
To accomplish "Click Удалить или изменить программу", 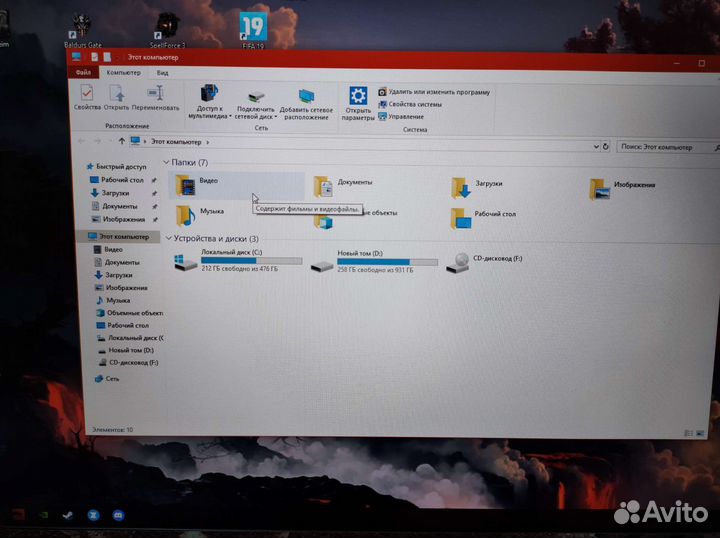I will pyautogui.click(x=438, y=92).
